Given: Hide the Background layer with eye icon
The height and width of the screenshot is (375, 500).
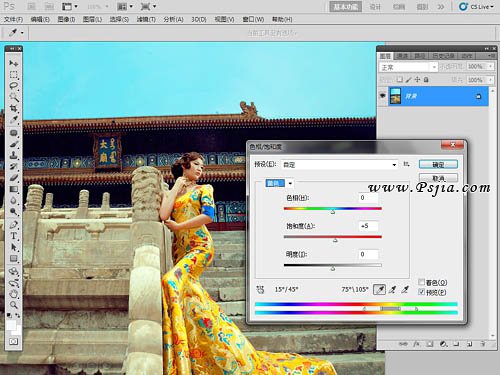Looking at the screenshot, I should coord(383,96).
